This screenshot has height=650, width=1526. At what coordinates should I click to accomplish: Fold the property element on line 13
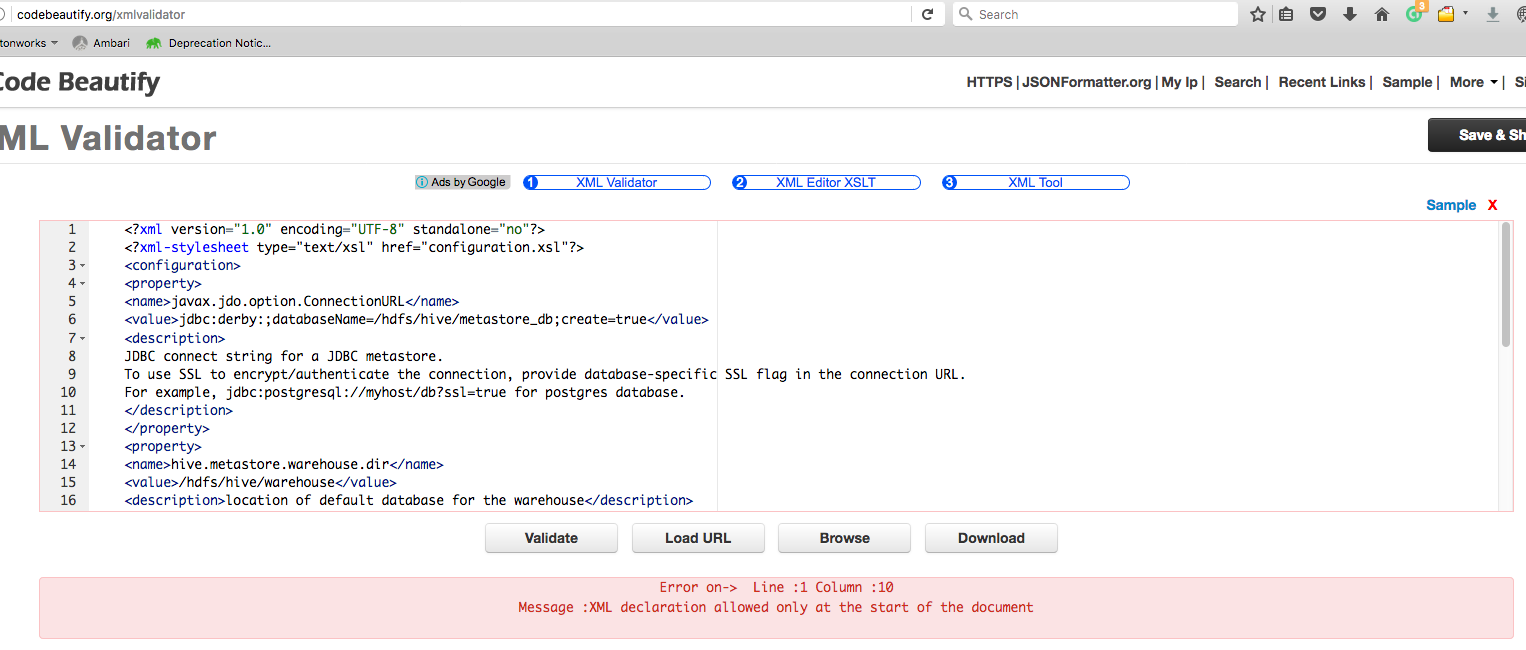pyautogui.click(x=82, y=447)
